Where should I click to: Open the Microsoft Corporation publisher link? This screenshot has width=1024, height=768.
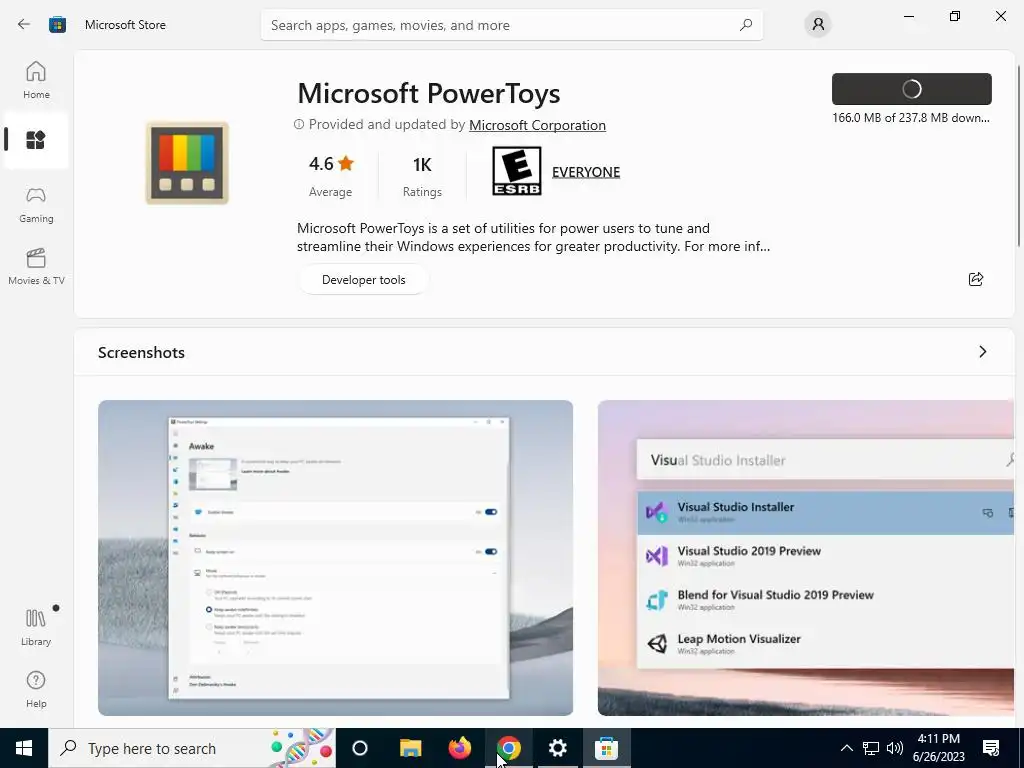point(537,125)
